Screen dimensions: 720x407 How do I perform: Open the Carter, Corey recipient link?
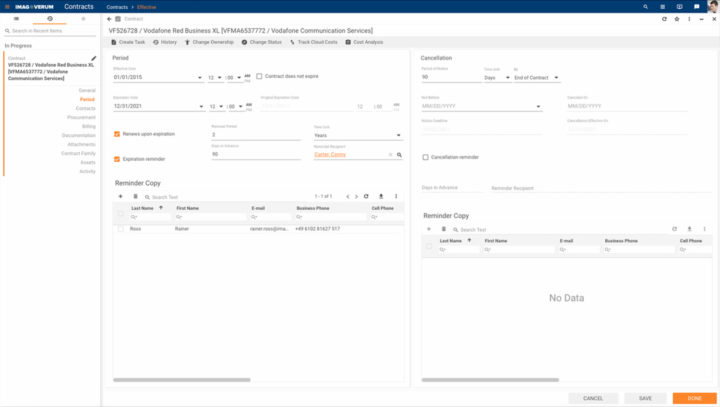coord(330,155)
